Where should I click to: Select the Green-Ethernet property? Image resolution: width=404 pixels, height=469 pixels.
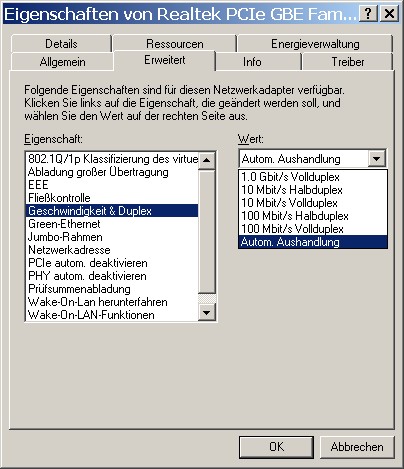[x=112, y=224]
